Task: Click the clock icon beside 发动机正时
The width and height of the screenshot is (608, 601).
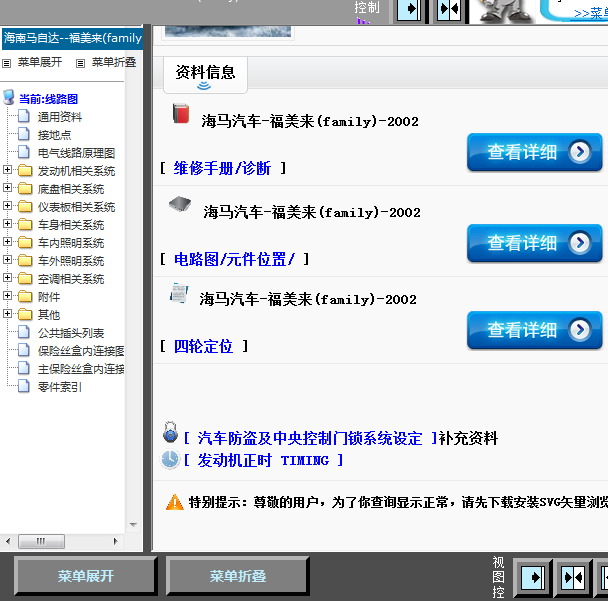Action: click(170, 459)
